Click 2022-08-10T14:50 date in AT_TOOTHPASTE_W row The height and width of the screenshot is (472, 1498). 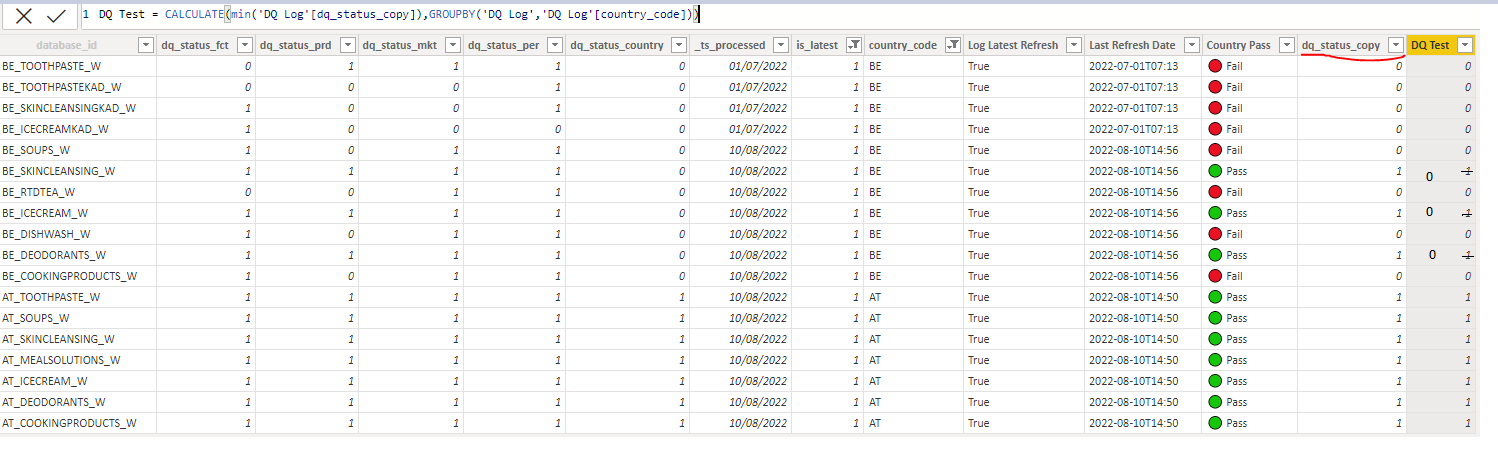tap(1133, 297)
